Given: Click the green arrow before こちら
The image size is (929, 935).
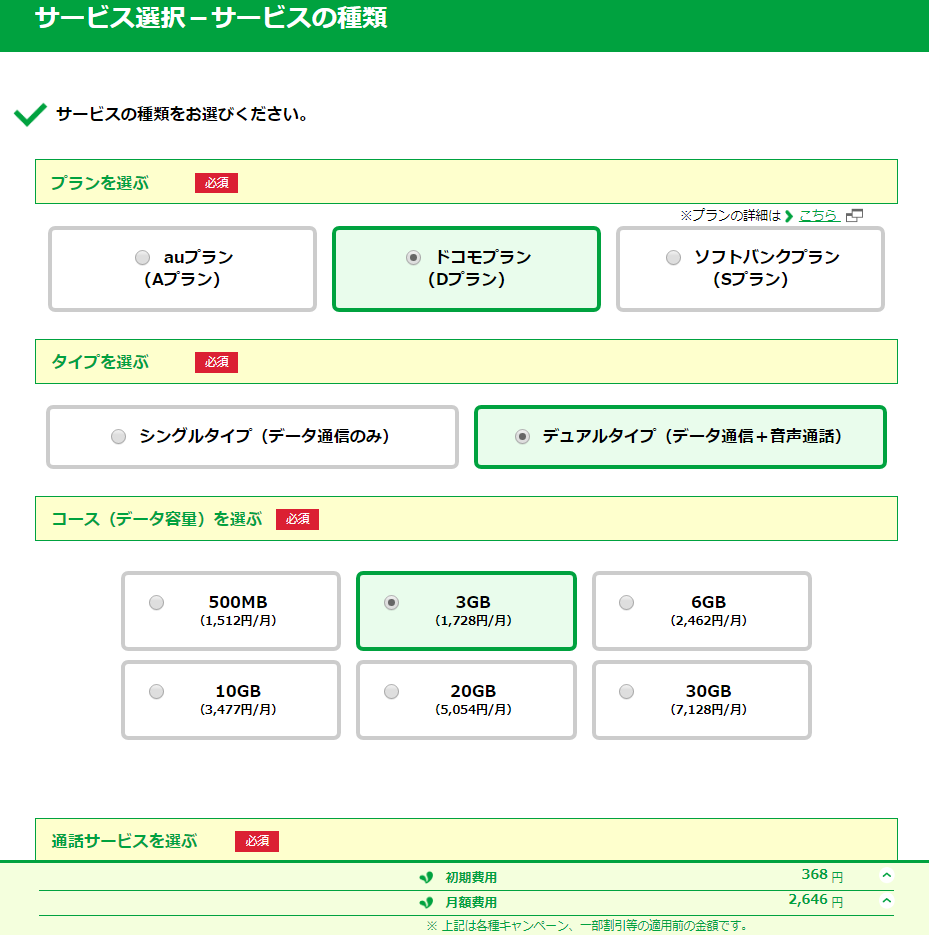Looking at the screenshot, I should [x=789, y=216].
